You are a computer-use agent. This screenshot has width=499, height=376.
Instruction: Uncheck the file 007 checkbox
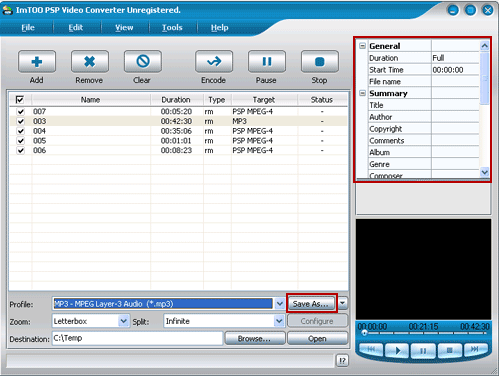point(21,112)
